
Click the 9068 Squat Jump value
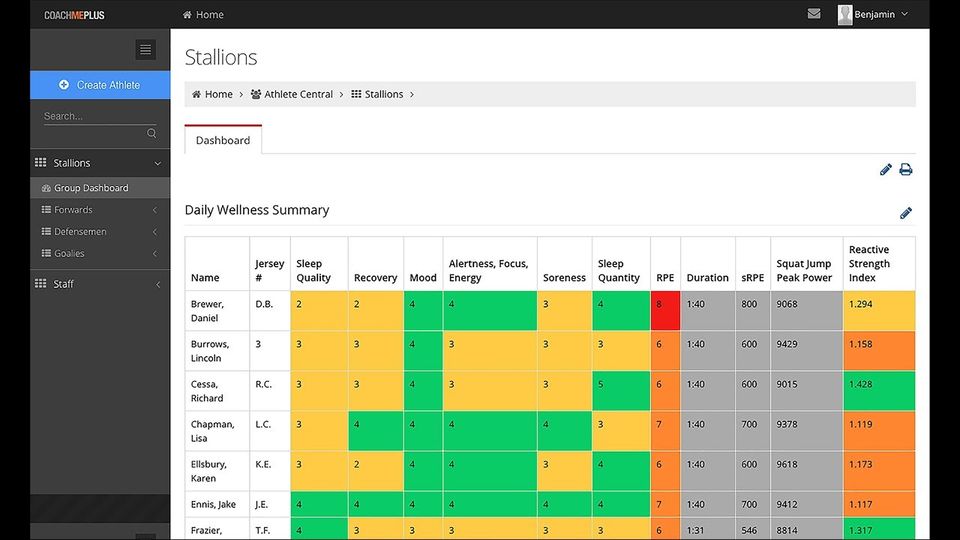point(787,304)
